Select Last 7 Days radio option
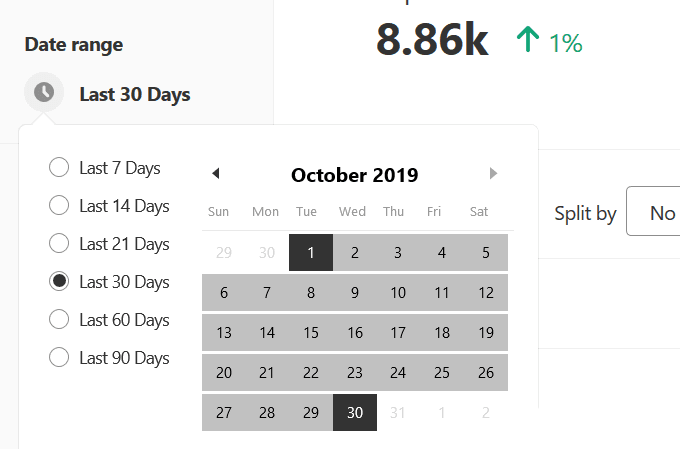 pos(59,168)
